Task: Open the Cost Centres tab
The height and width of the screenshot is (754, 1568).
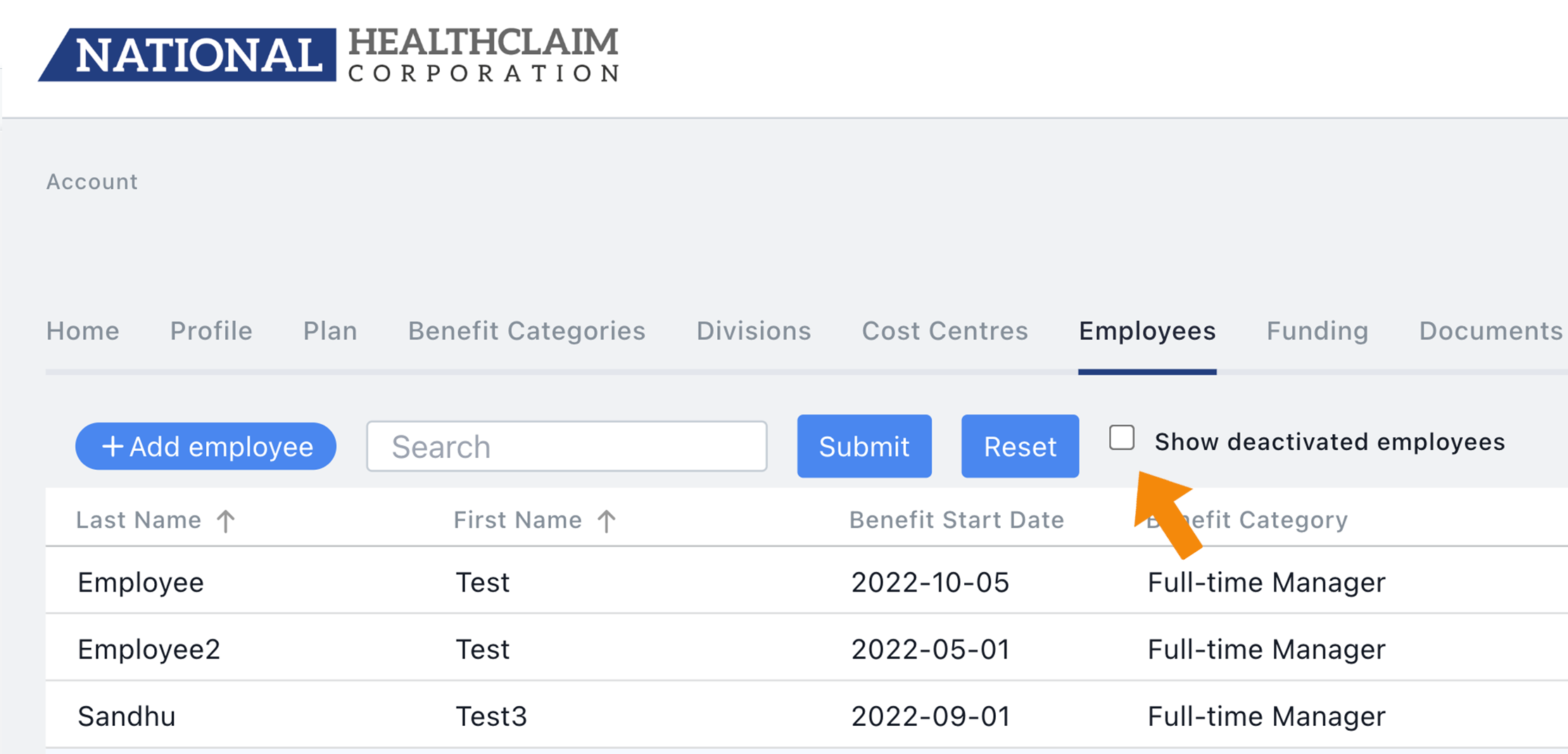Action: click(x=945, y=331)
